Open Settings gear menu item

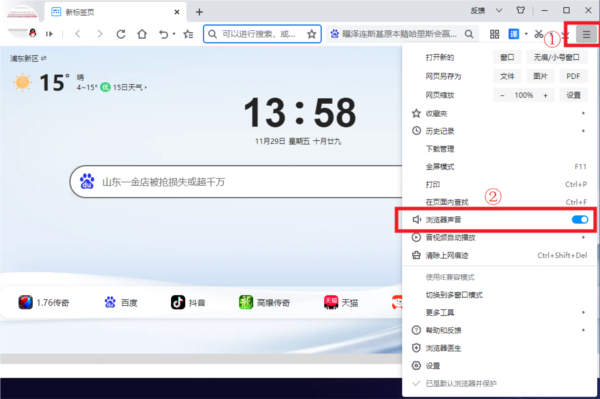499,366
